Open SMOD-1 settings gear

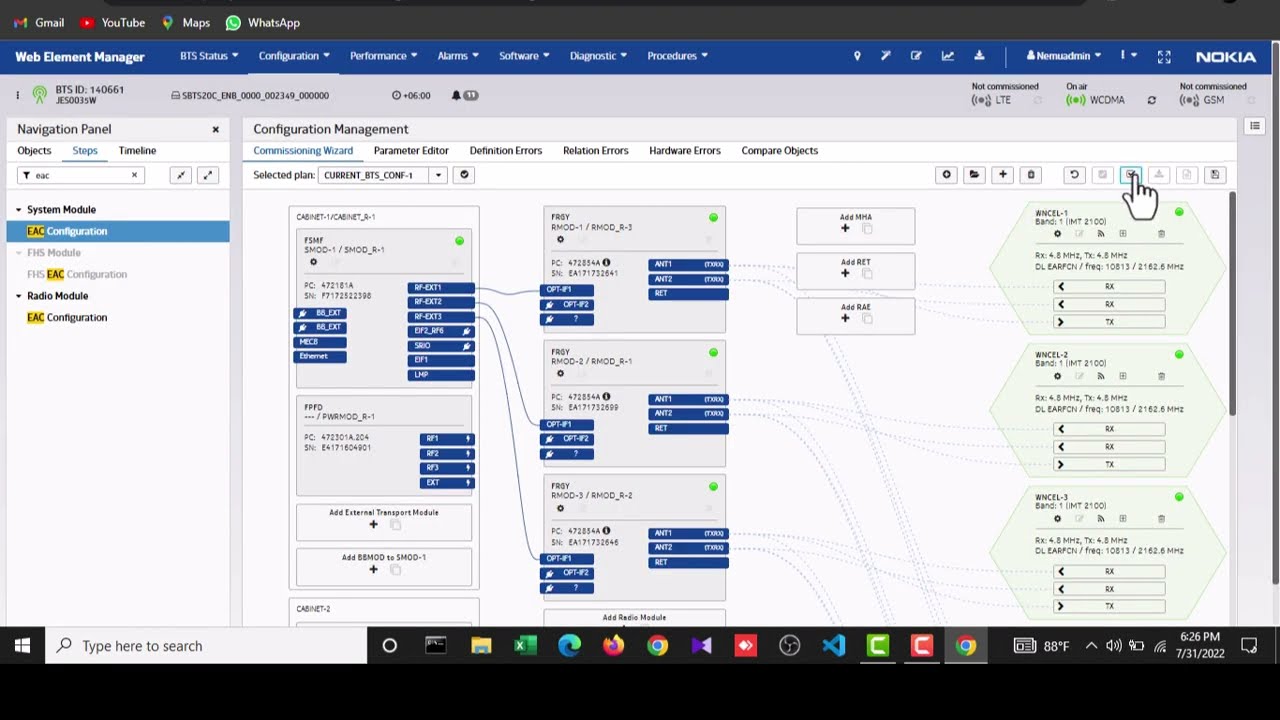313,262
